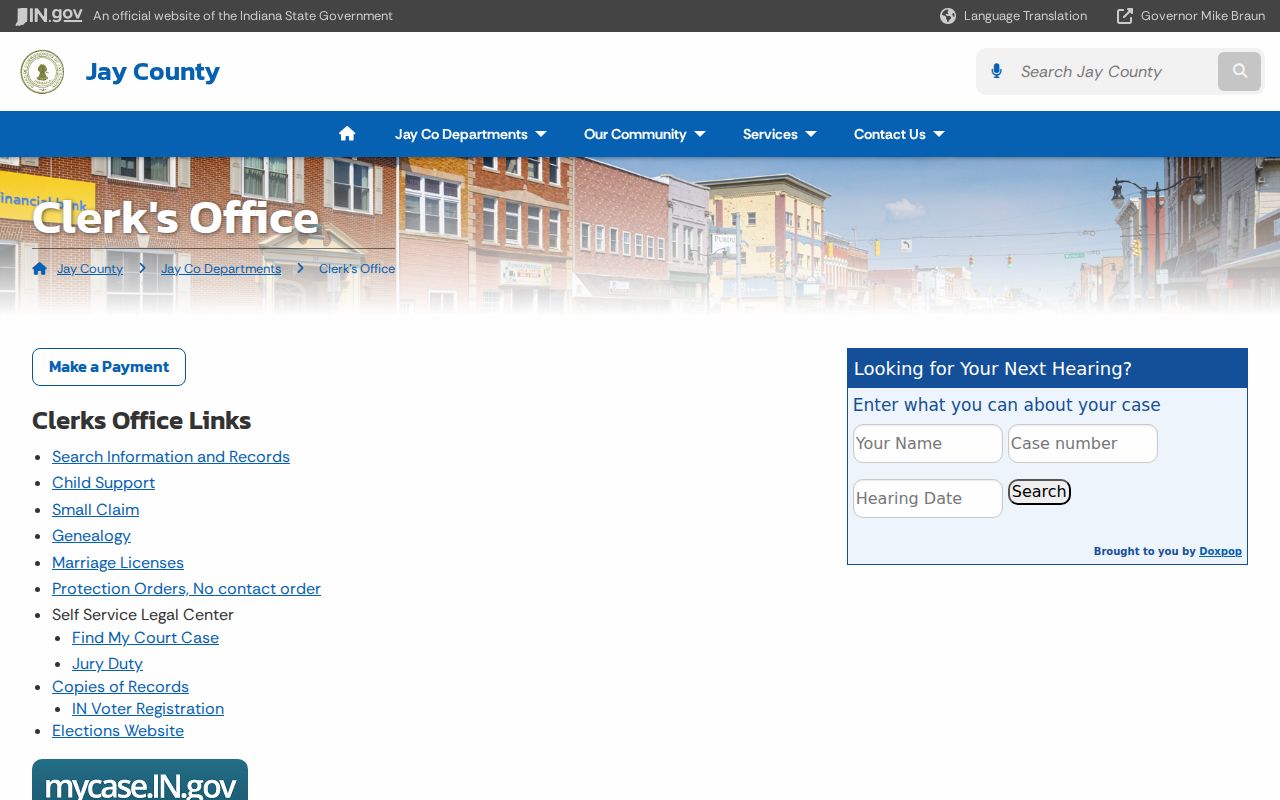Focus the Hearing Date input field
Image resolution: width=1280 pixels, height=800 pixels.
click(928, 499)
